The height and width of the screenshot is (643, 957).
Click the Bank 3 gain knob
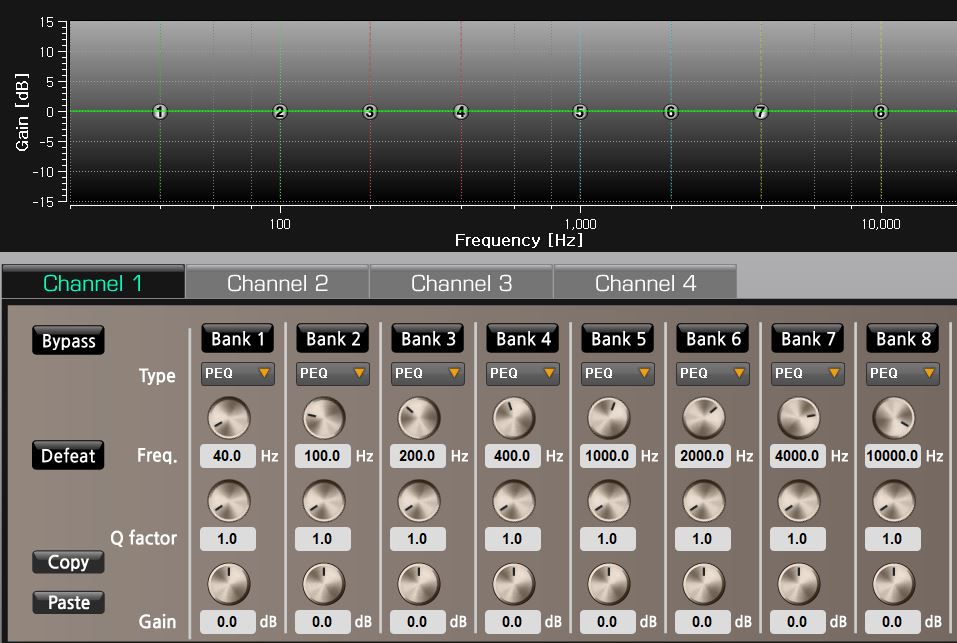click(418, 584)
